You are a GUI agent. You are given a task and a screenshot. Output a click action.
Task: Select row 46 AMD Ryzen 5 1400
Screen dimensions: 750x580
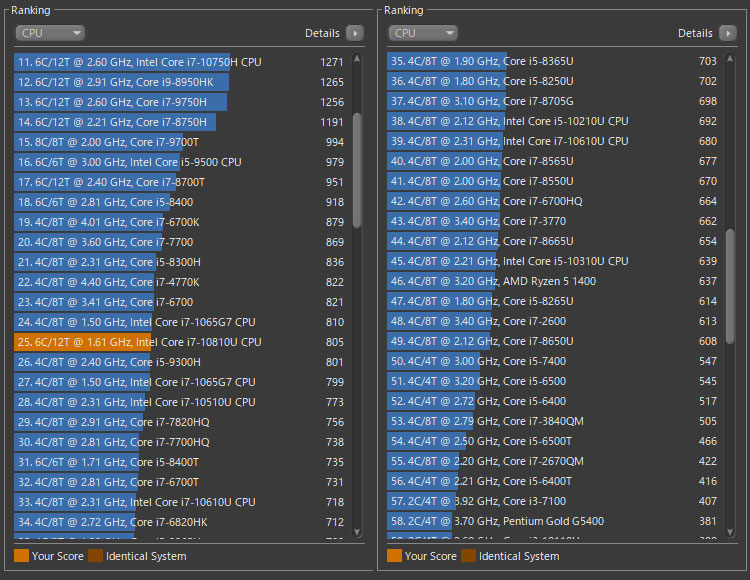tap(553, 281)
